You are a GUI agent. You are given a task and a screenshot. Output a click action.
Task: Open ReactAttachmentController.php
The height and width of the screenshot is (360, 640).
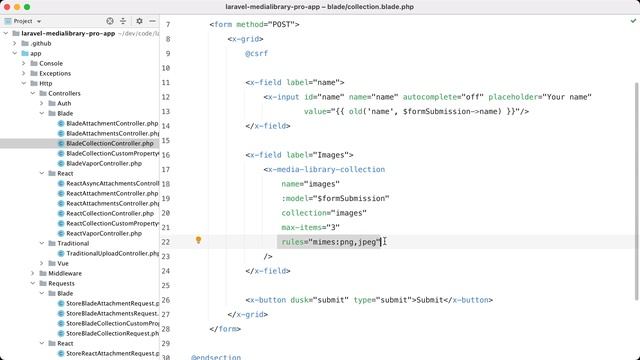click(x=112, y=193)
